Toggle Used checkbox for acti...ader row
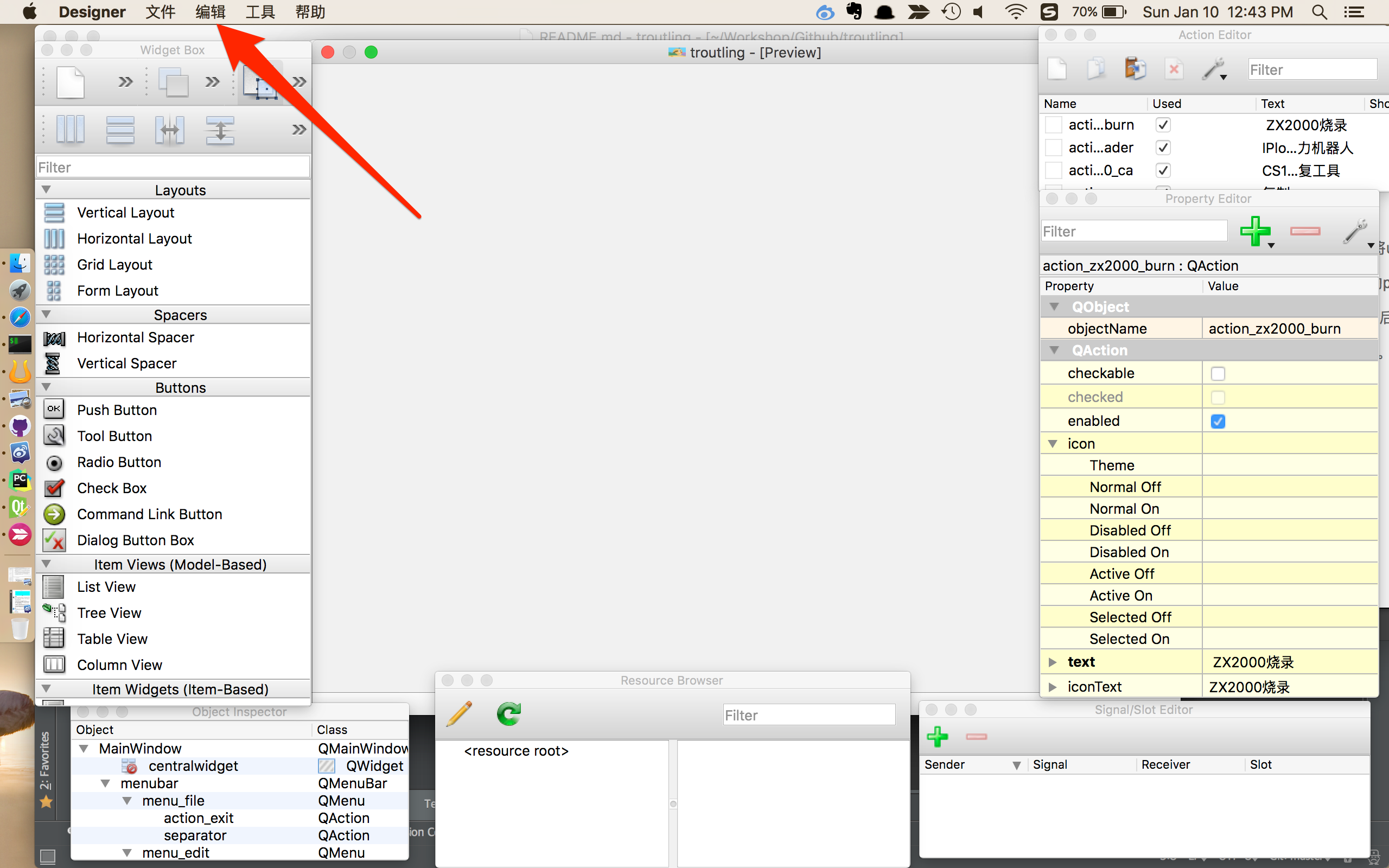1389x868 pixels. pos(1163,148)
